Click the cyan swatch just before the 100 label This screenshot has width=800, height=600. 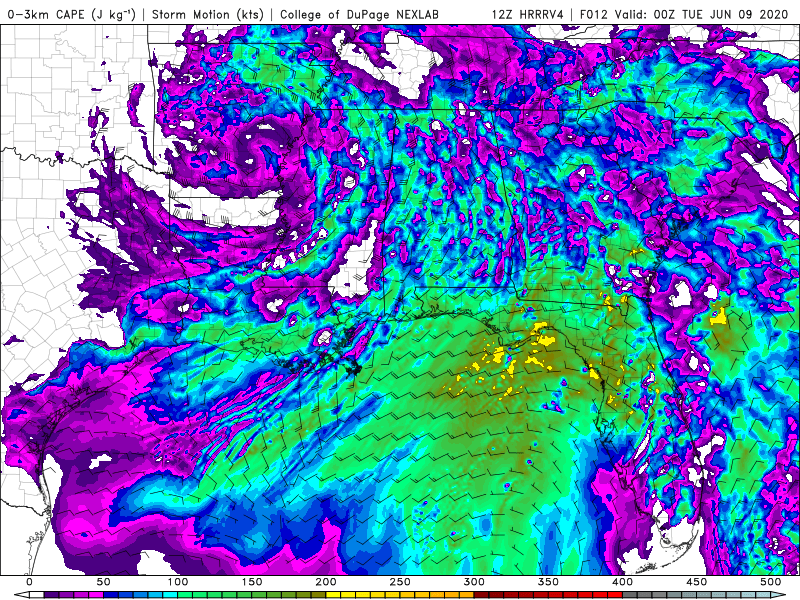(170, 595)
